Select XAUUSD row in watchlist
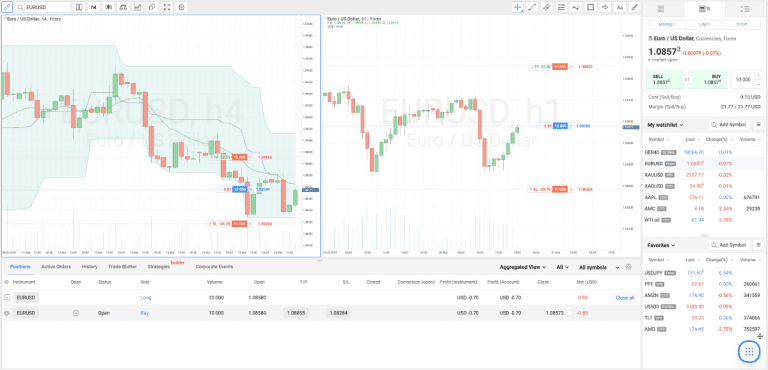The image size is (768, 370). point(704,174)
